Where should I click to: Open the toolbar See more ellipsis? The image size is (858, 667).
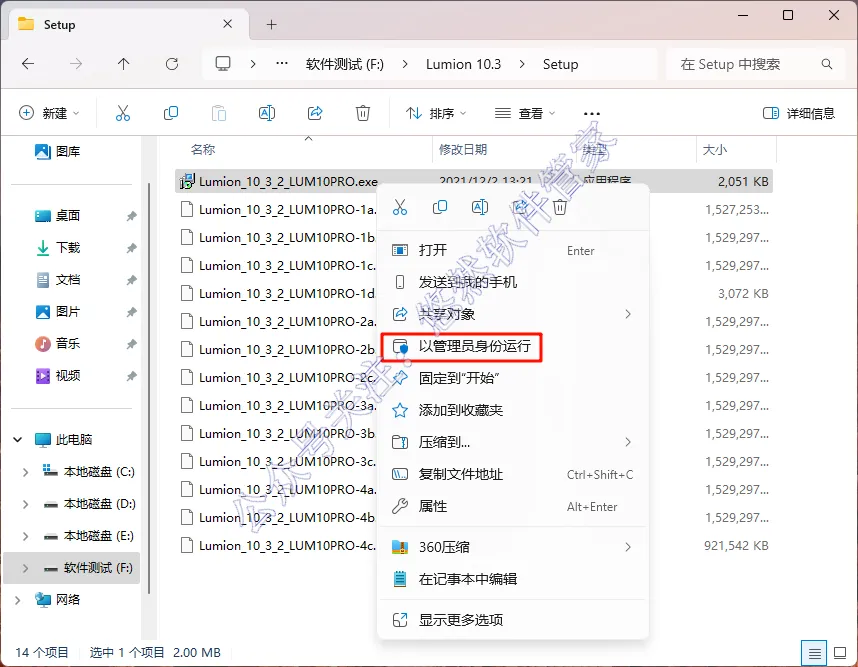592,113
